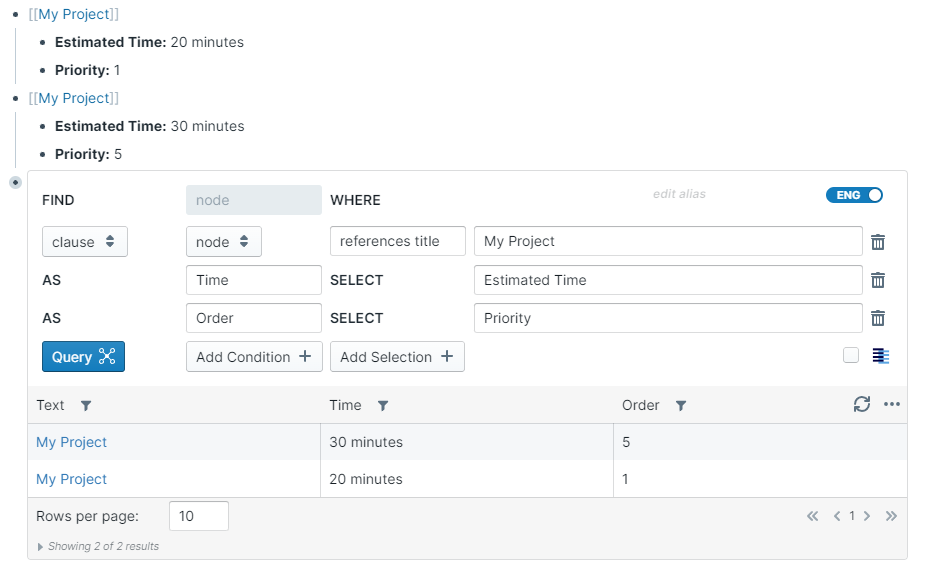Screen dimensions: 932x576
Task: Delete the references title clause row
Action: click(x=878, y=242)
